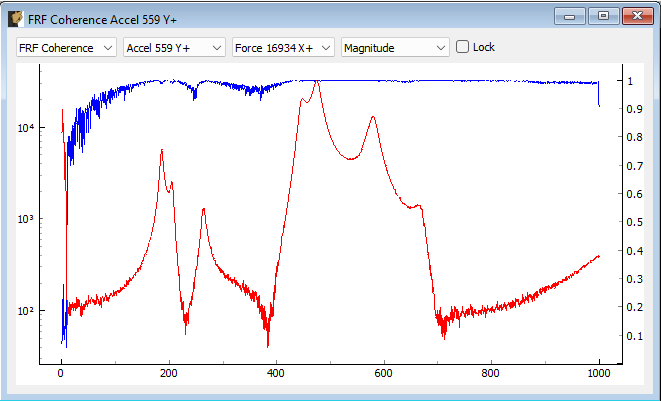Maximize the FRF Coherence window
661x401 pixels.
pyautogui.click(x=602, y=15)
